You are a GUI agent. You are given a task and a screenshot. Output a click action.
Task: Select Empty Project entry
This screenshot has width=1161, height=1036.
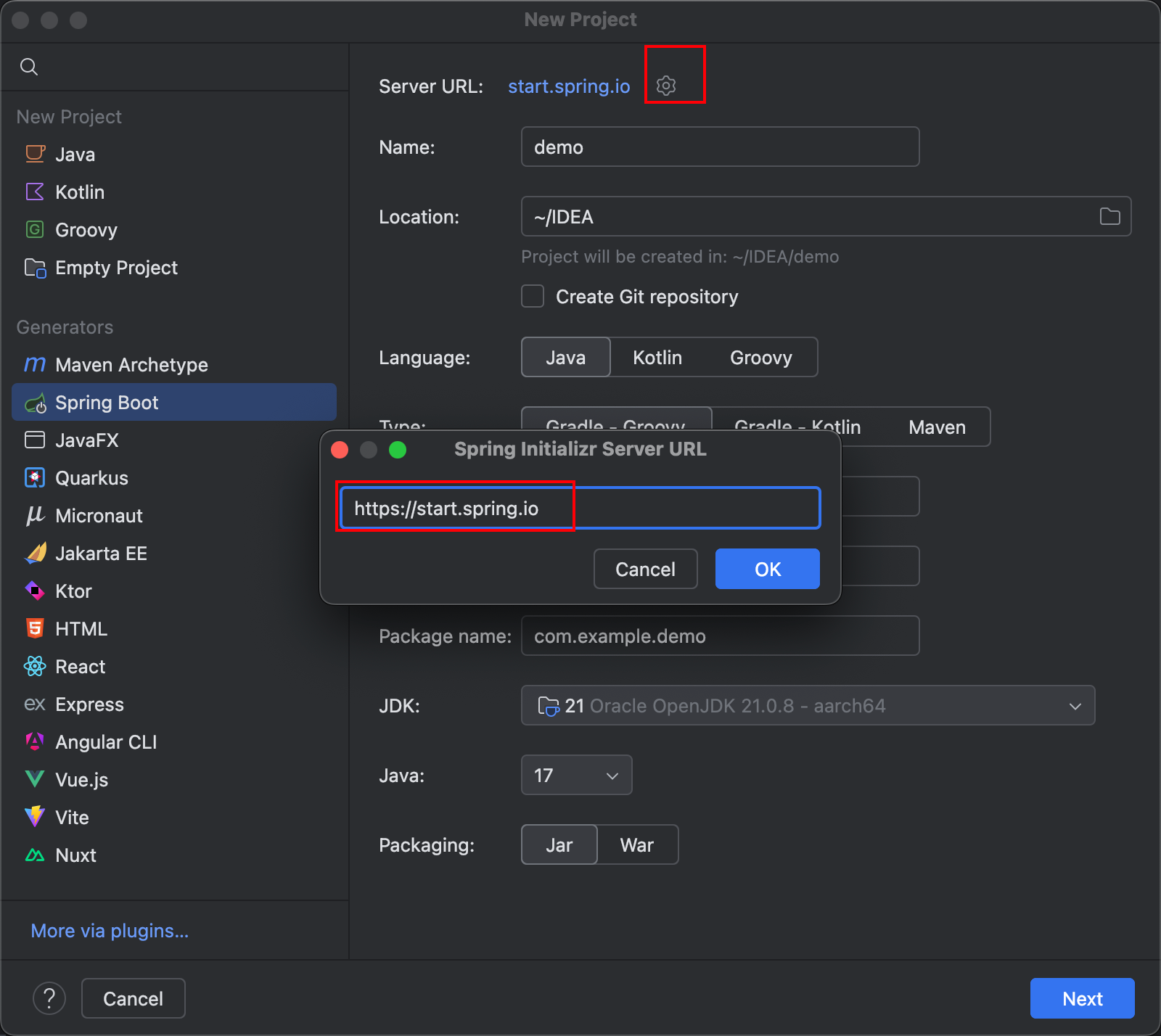174,267
